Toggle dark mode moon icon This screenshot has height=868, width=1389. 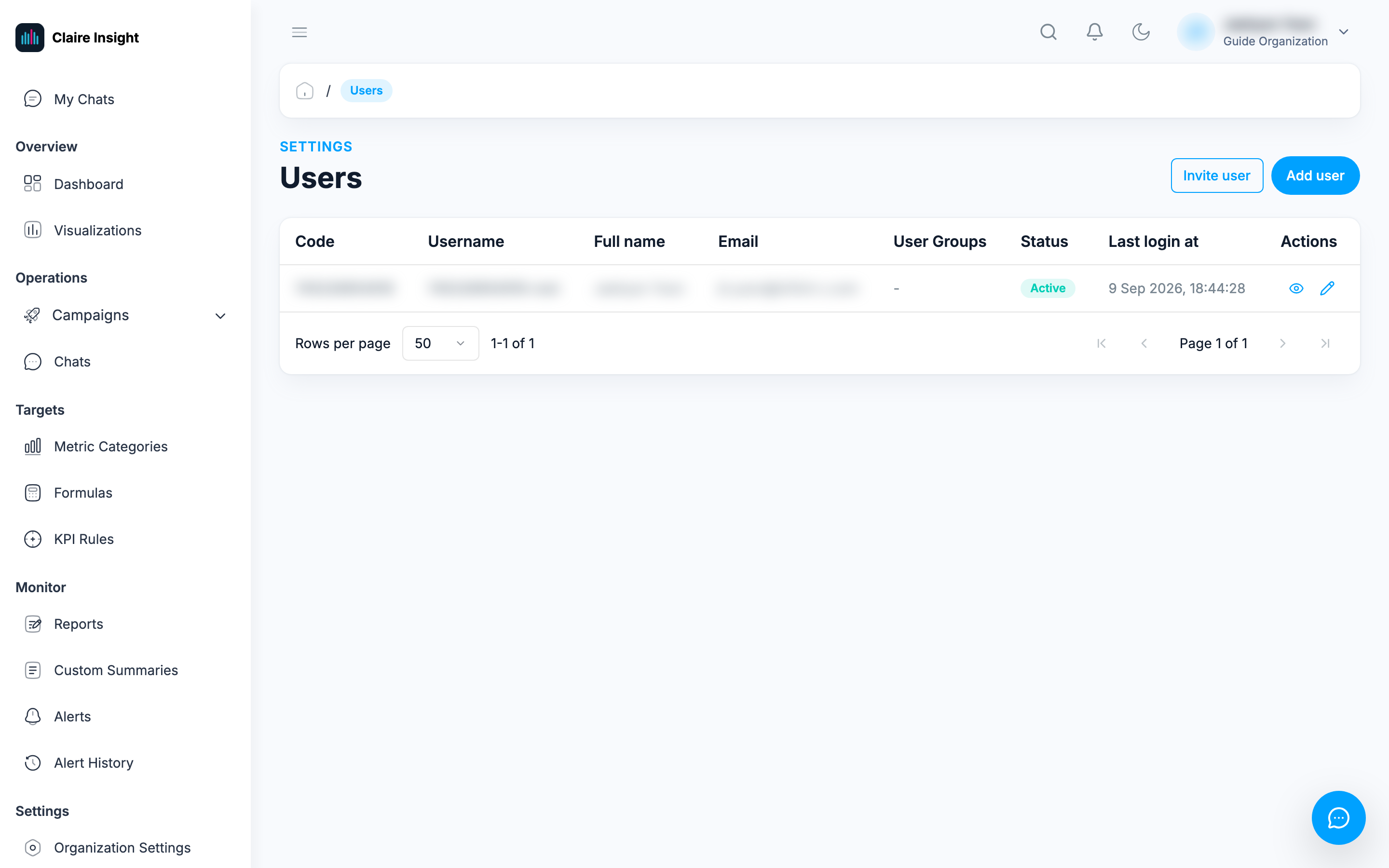[x=1141, y=32]
